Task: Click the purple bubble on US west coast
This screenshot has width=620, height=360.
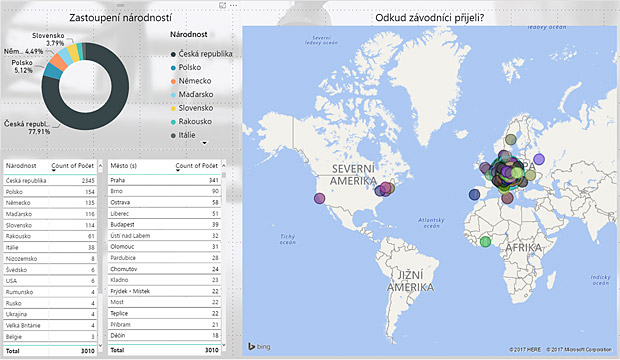Action: pyautogui.click(x=319, y=198)
